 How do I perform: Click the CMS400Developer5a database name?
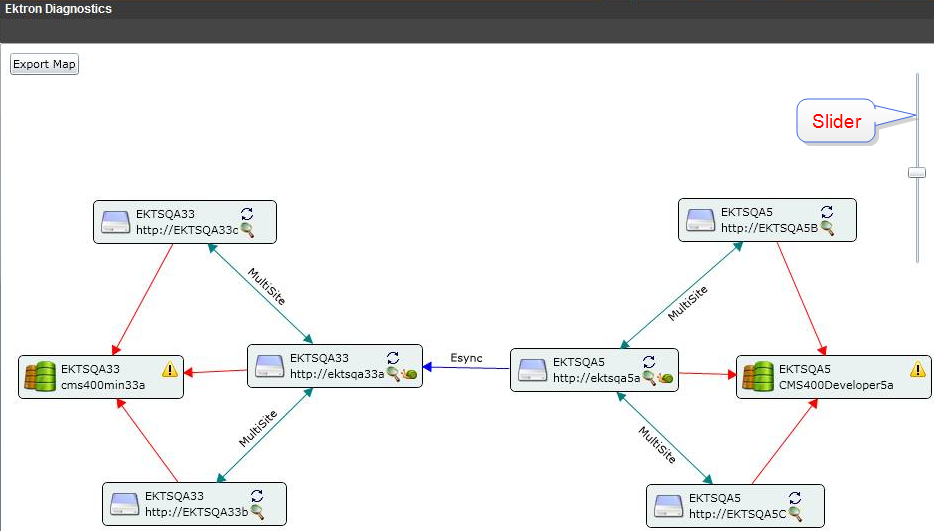[836, 385]
